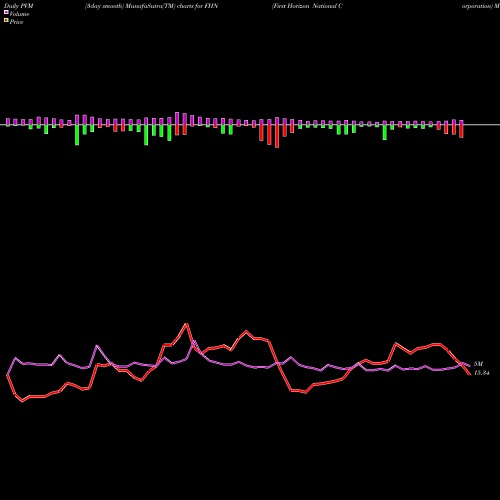This screenshot has width=500, height=500.
Task: Click the tallest red downward volume bar
Action: click(277, 136)
